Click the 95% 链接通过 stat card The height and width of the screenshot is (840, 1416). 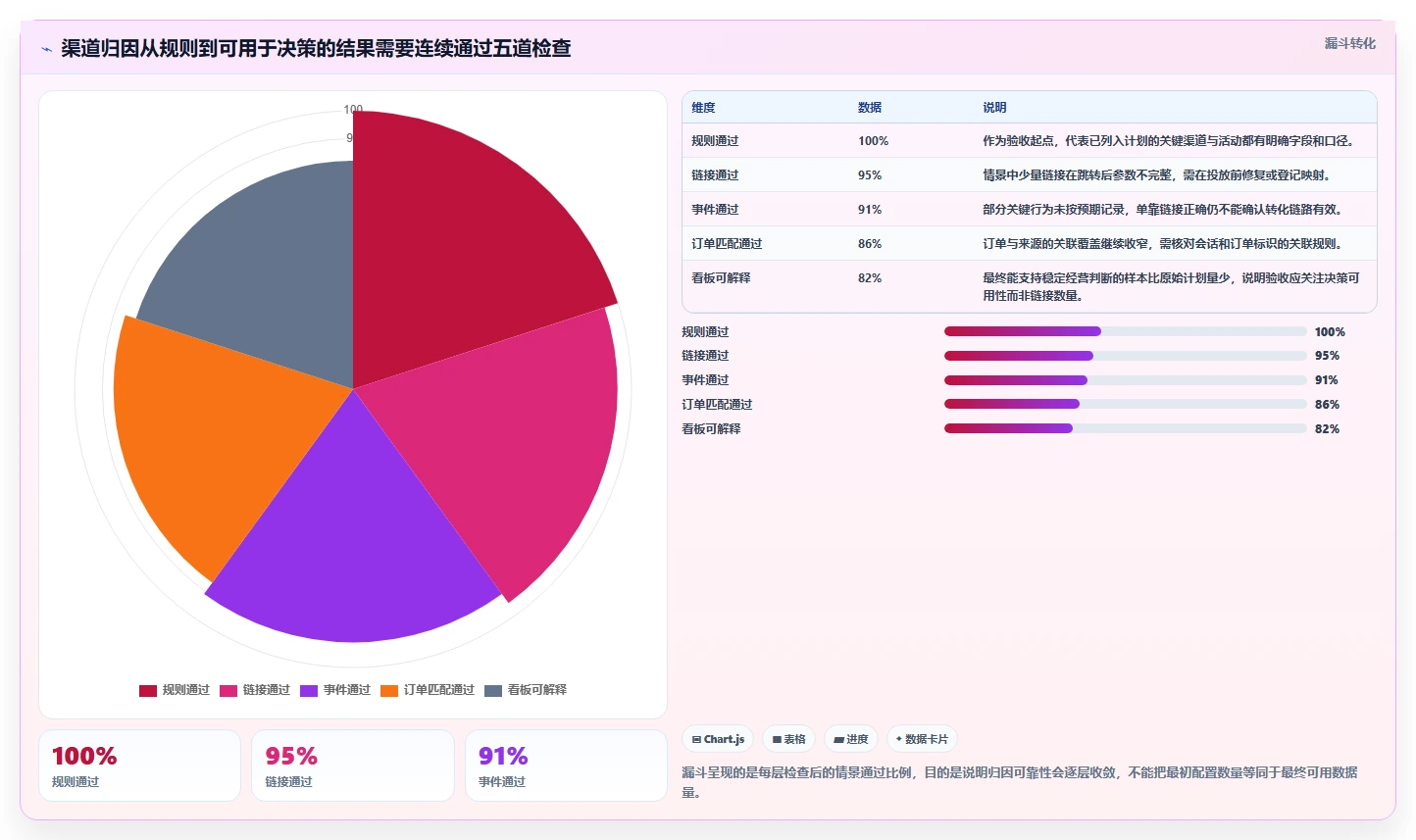pos(353,766)
